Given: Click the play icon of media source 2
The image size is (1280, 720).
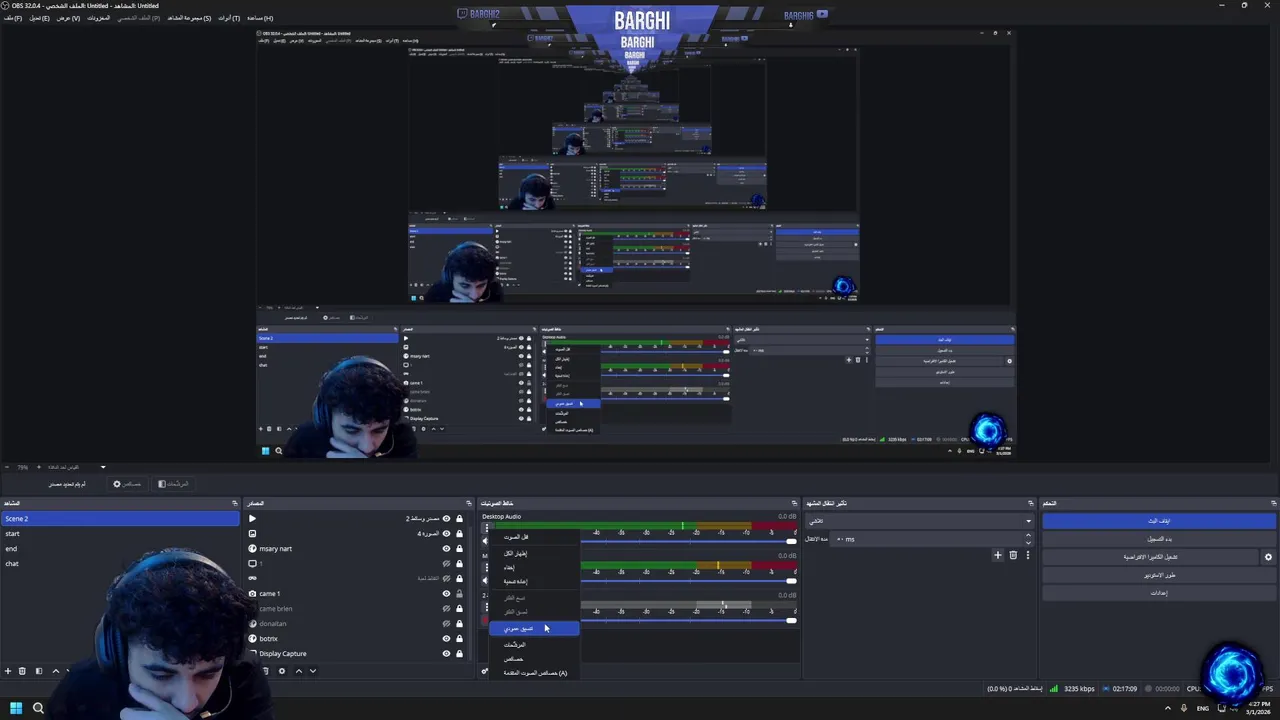Looking at the screenshot, I should coord(252,519).
